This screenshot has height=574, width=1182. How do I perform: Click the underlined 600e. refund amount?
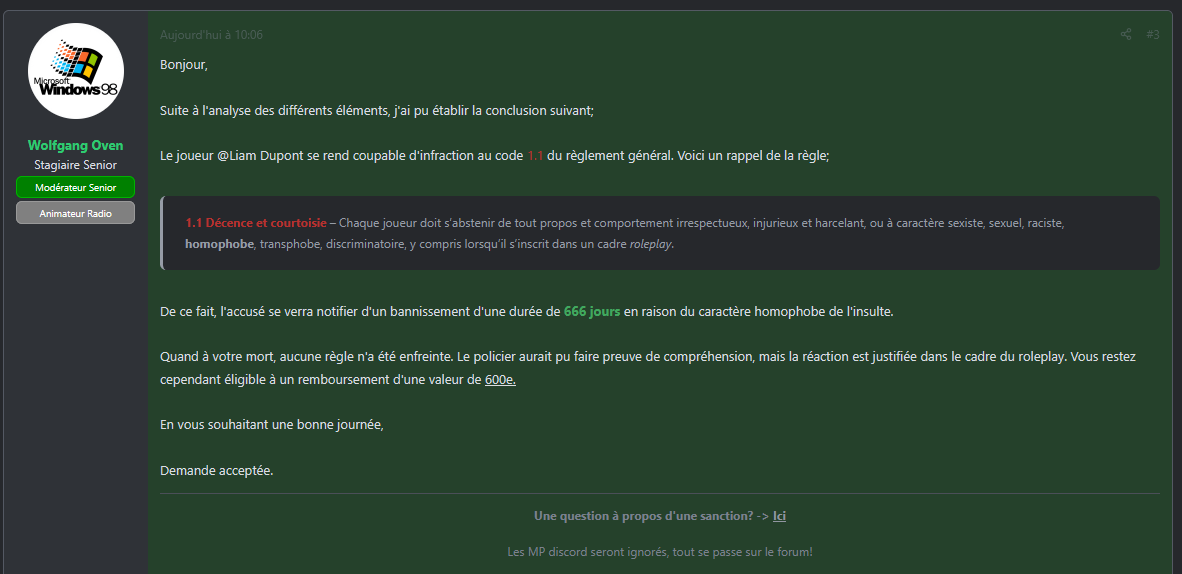(500, 380)
